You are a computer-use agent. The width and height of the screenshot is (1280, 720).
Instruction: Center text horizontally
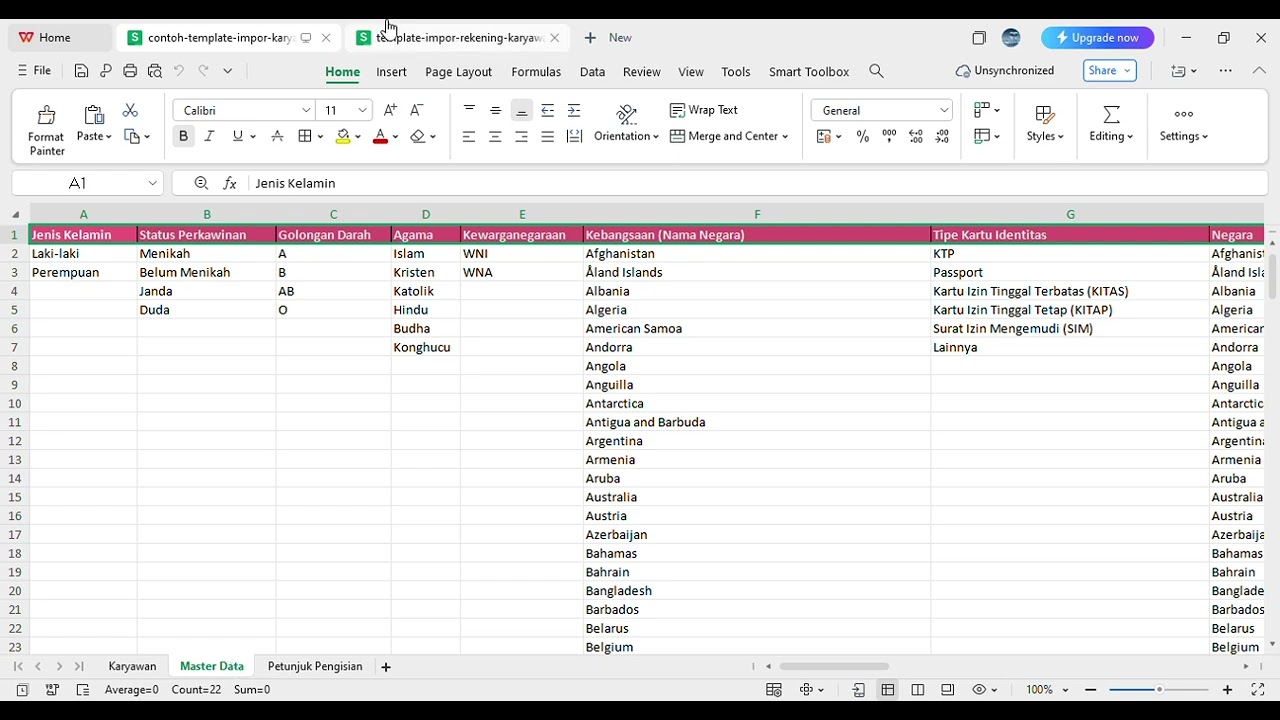coord(495,136)
